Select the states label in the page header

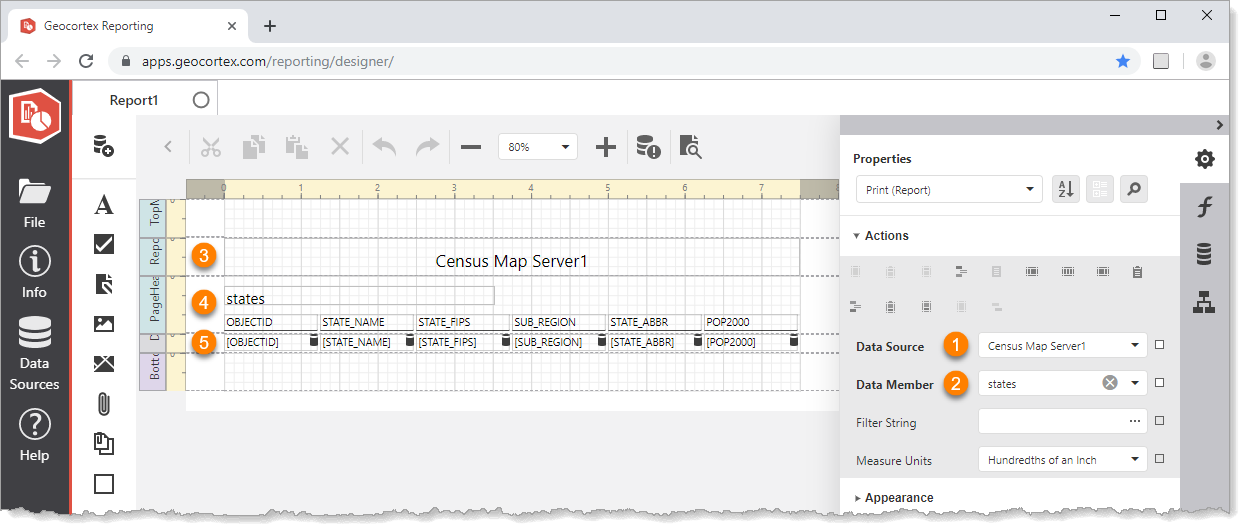click(359, 298)
